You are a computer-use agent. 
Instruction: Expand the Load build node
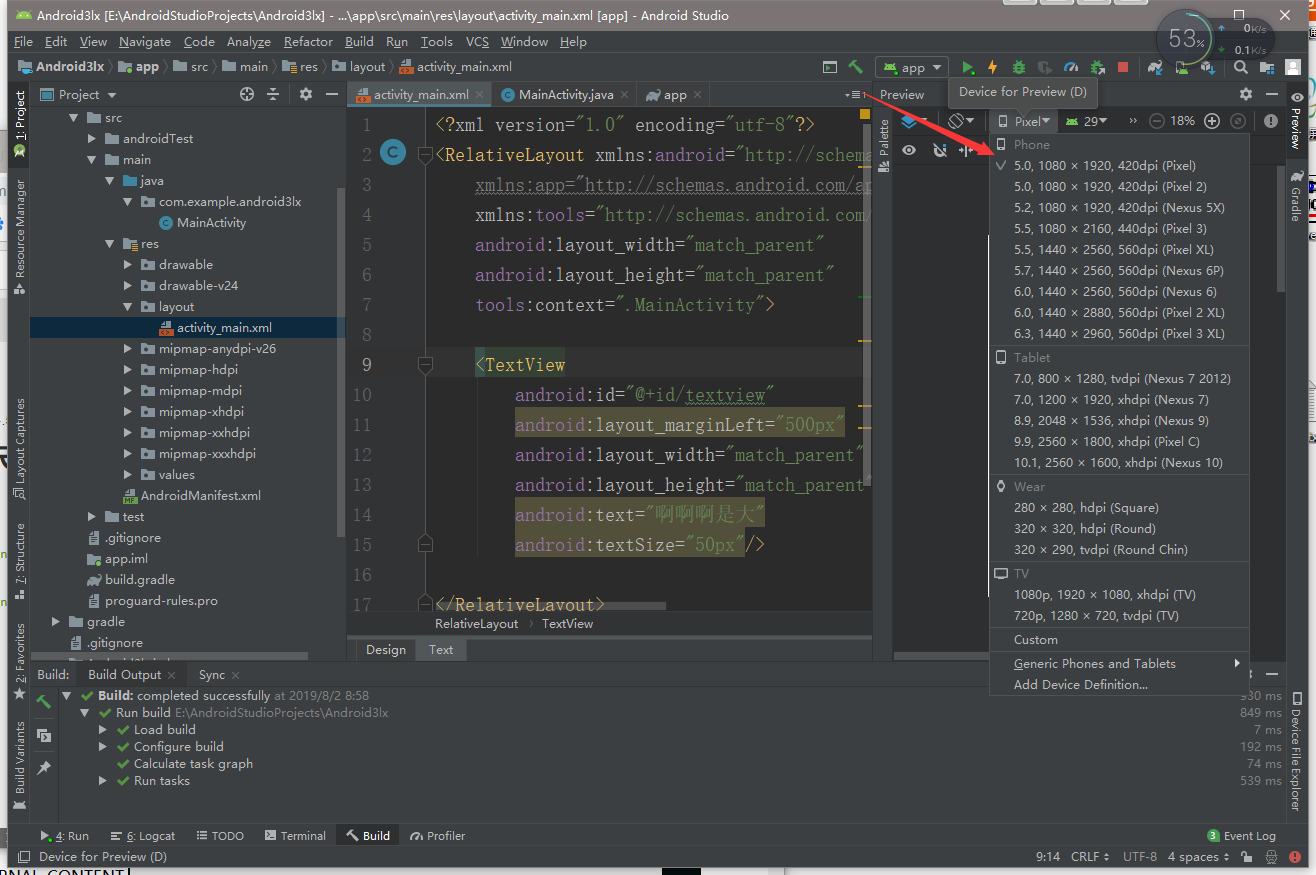pyautogui.click(x=103, y=730)
